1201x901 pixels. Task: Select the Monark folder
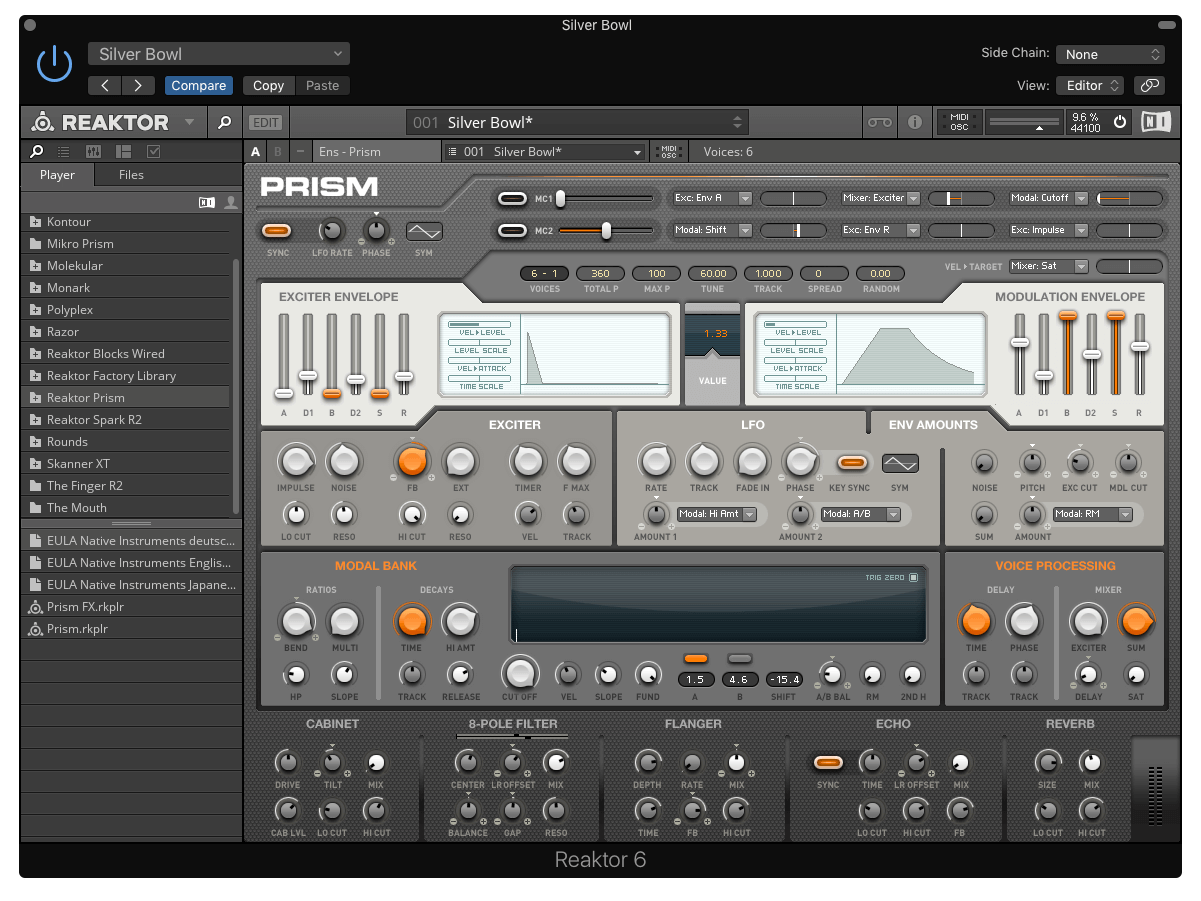(125, 288)
